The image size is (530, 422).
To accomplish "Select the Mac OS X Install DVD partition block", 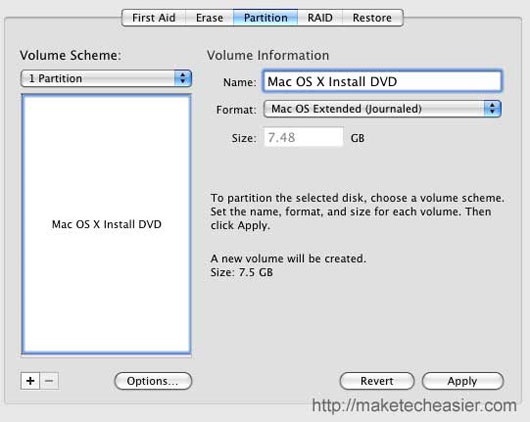I will [x=106, y=224].
